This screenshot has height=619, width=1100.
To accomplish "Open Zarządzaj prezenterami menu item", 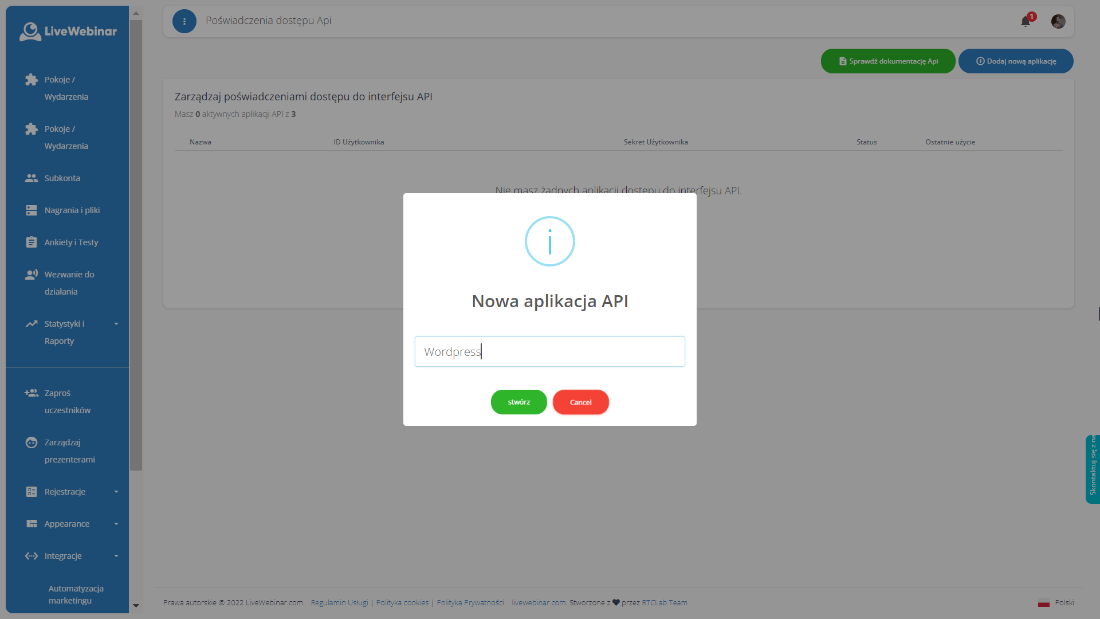I will 70,451.
